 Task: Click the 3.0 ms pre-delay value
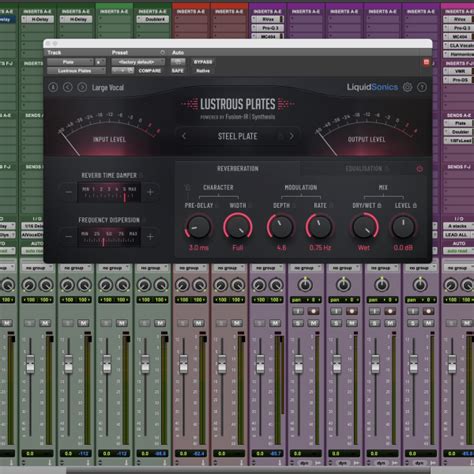click(199, 248)
